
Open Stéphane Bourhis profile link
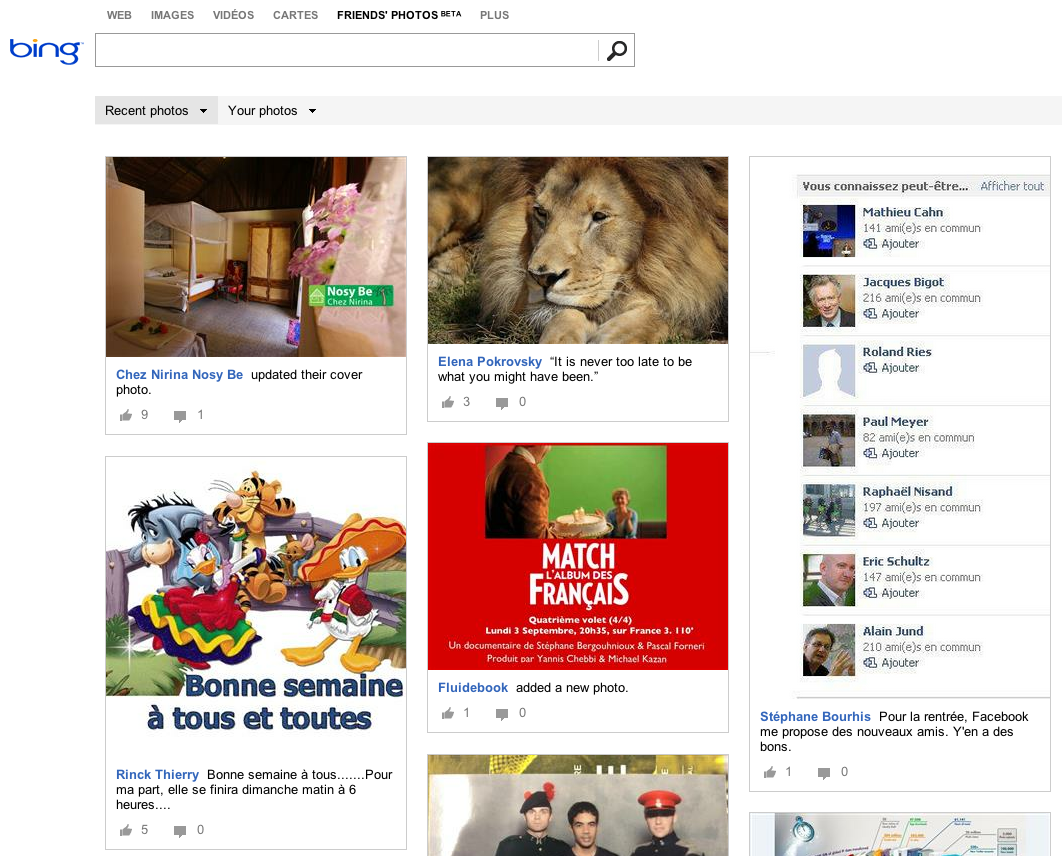pos(815,716)
